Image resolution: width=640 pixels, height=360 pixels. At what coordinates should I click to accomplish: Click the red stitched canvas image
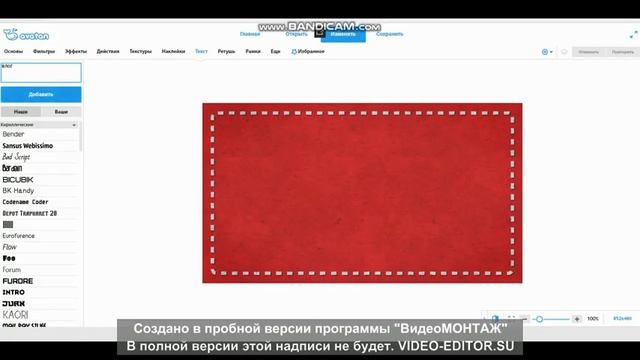tap(362, 193)
